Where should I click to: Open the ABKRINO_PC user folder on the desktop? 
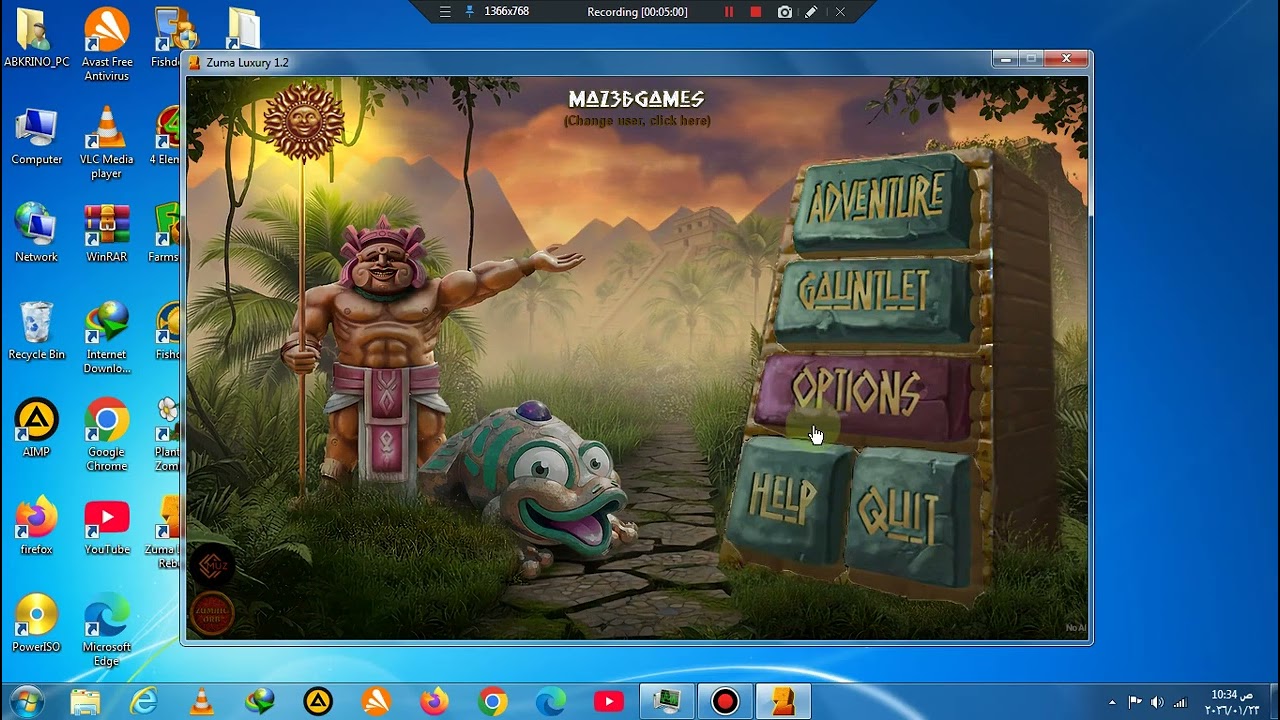pos(37,37)
